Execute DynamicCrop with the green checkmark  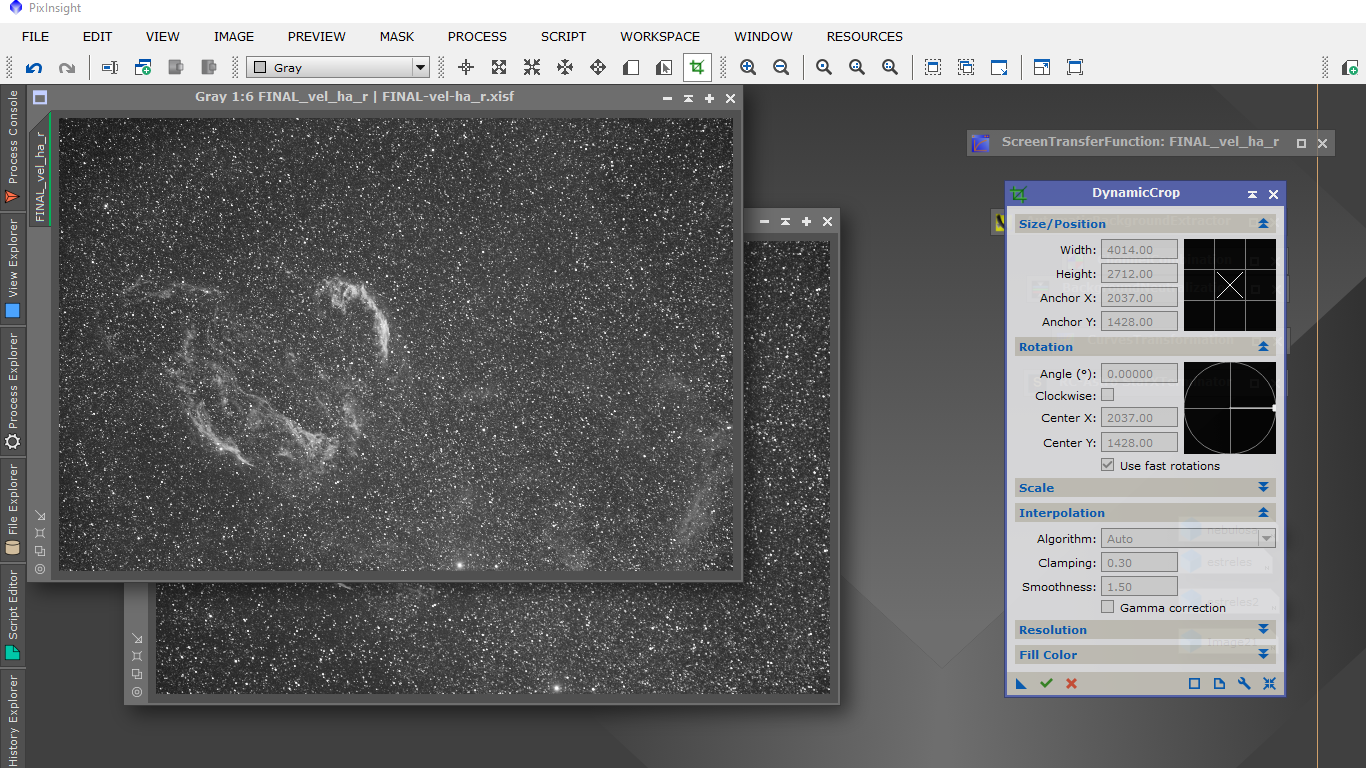click(1046, 683)
